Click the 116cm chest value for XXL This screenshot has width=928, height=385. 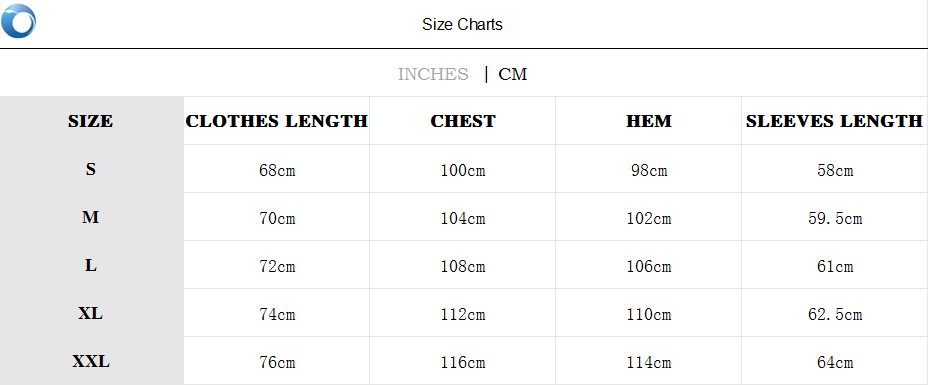(463, 363)
